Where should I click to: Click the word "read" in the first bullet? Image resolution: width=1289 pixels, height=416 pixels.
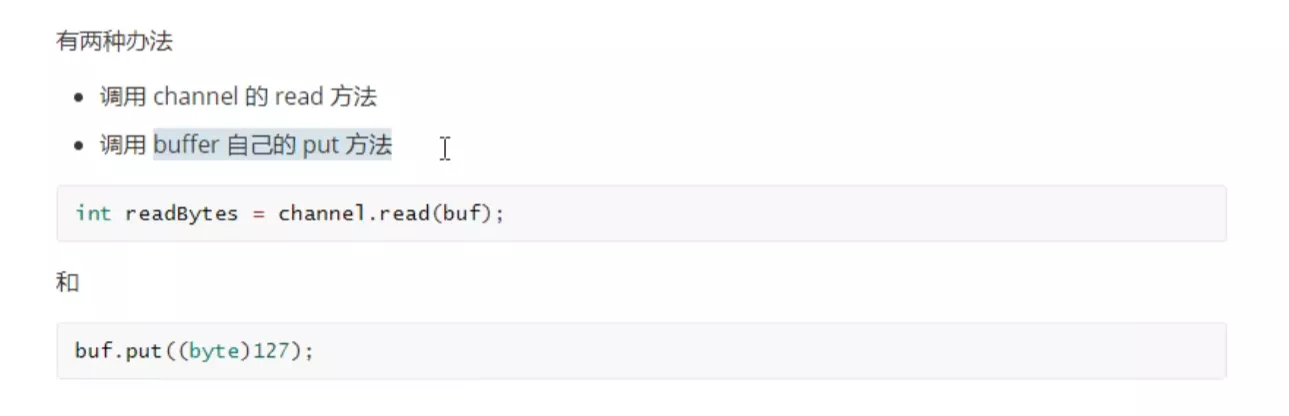tap(298, 97)
